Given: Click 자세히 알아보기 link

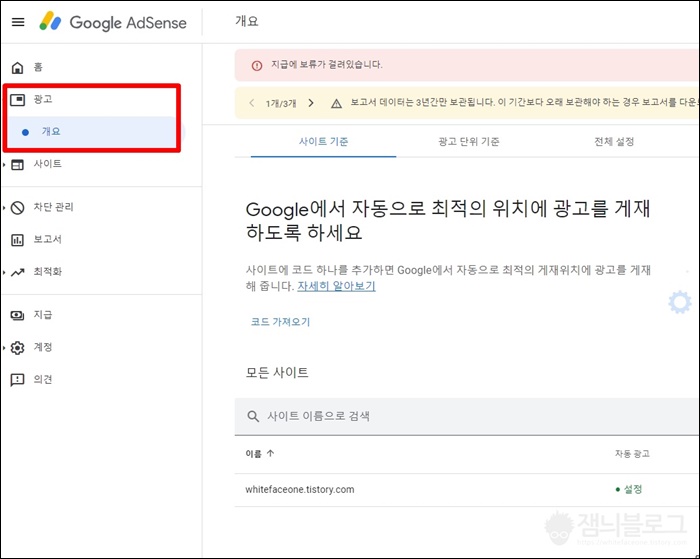Looking at the screenshot, I should click(x=336, y=286).
